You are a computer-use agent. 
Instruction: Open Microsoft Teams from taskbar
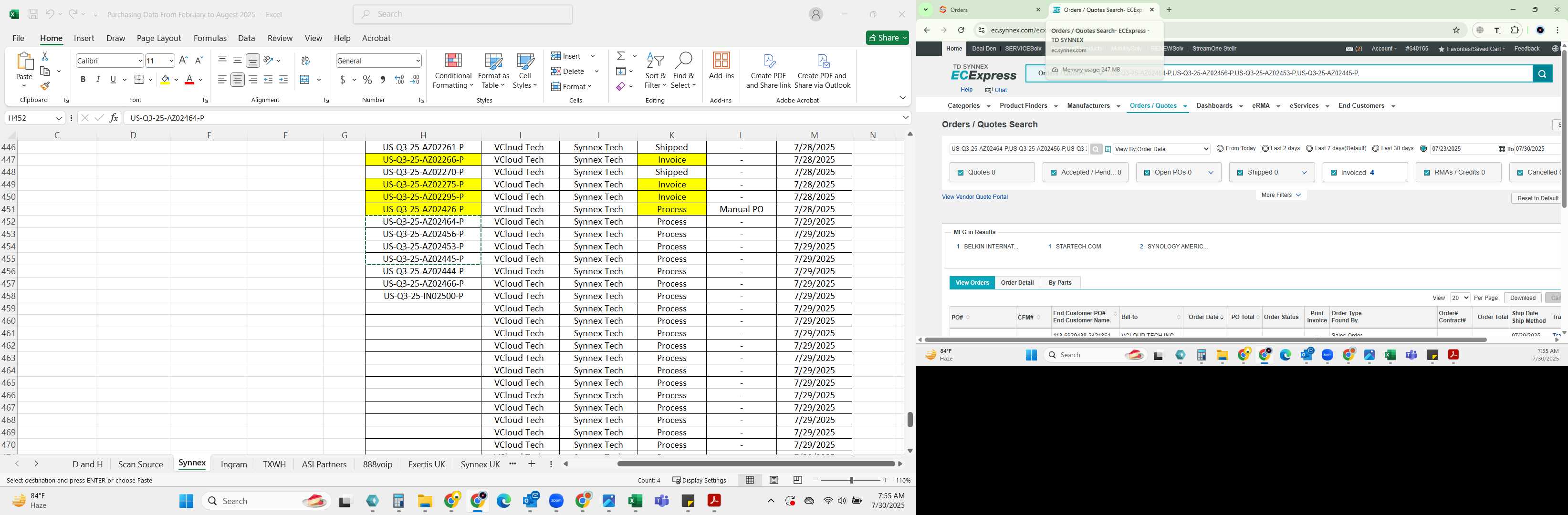[662, 501]
